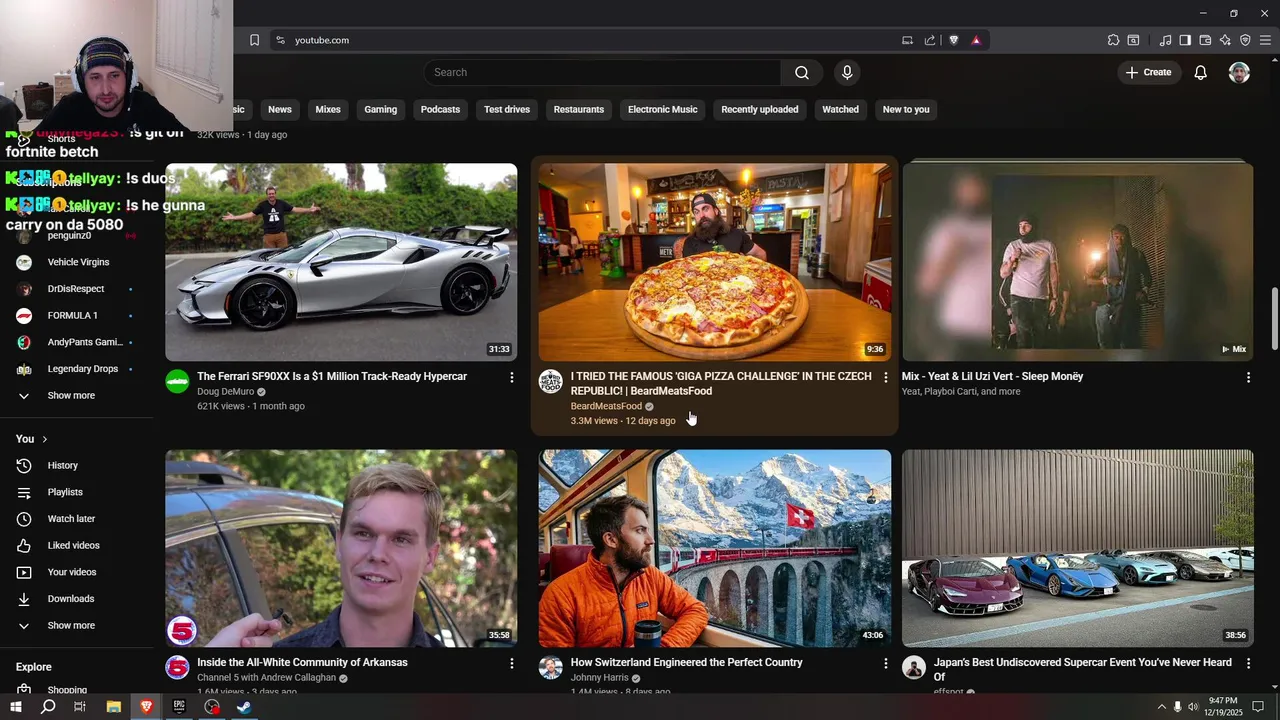Select the Restaurants filter chip
1280x720 pixels.
coord(579,109)
